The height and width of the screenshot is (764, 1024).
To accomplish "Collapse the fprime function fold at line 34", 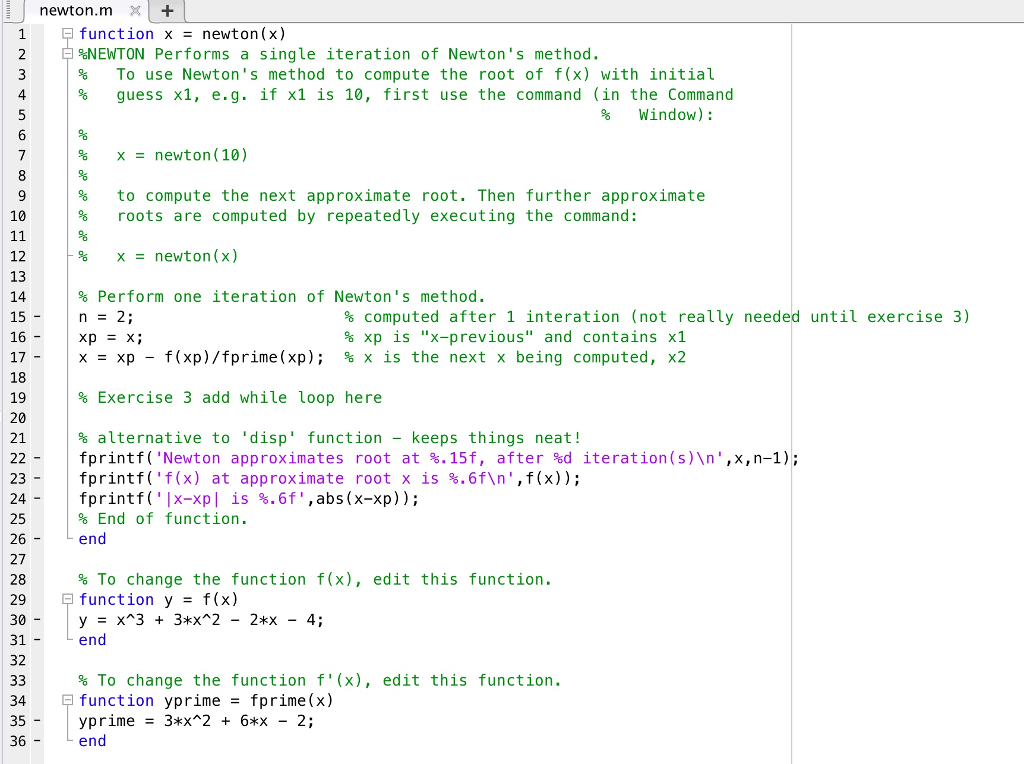I will [66, 700].
